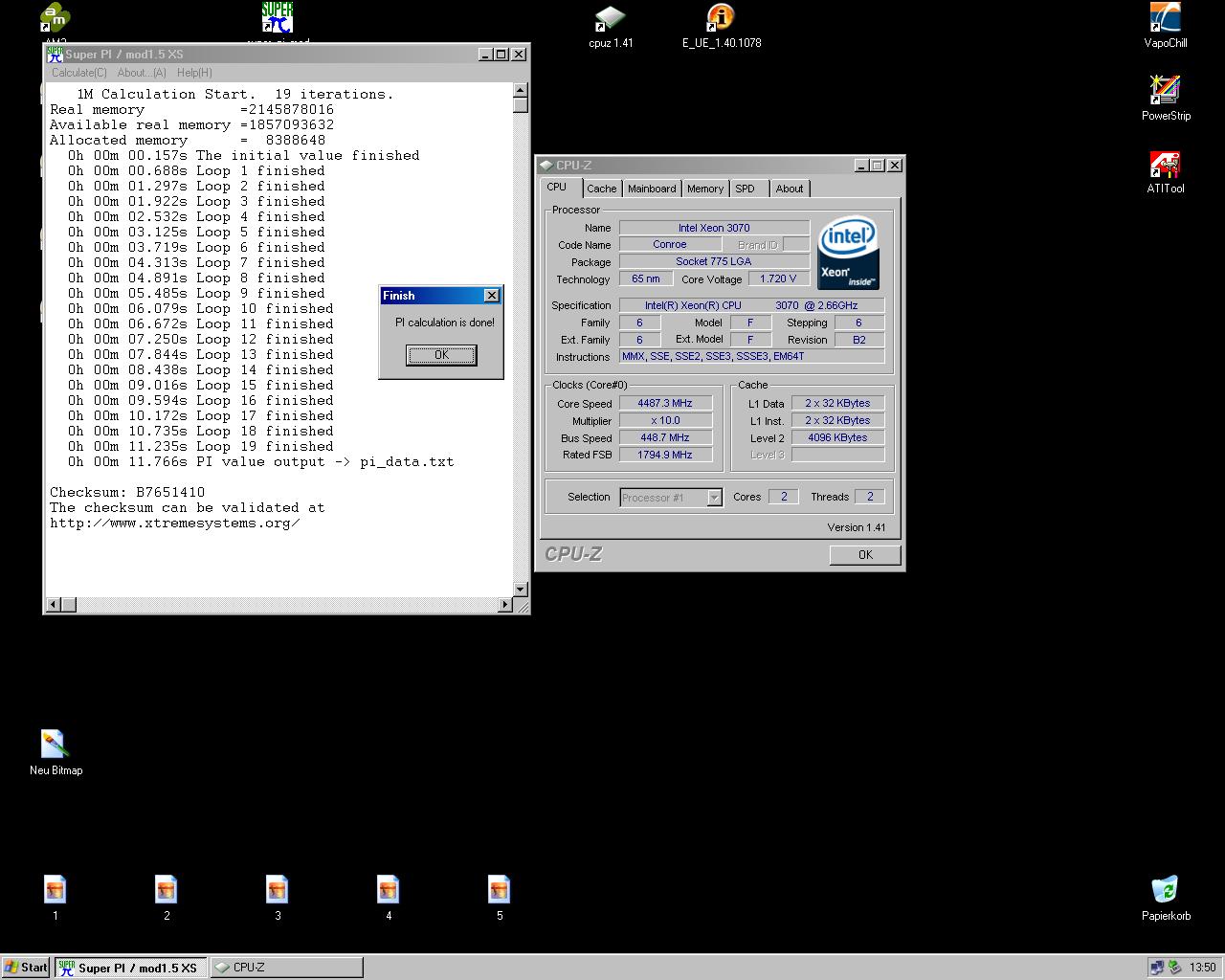Click the Super PI title bar icon
Viewport: 1225px width, 980px height.
(x=56, y=55)
